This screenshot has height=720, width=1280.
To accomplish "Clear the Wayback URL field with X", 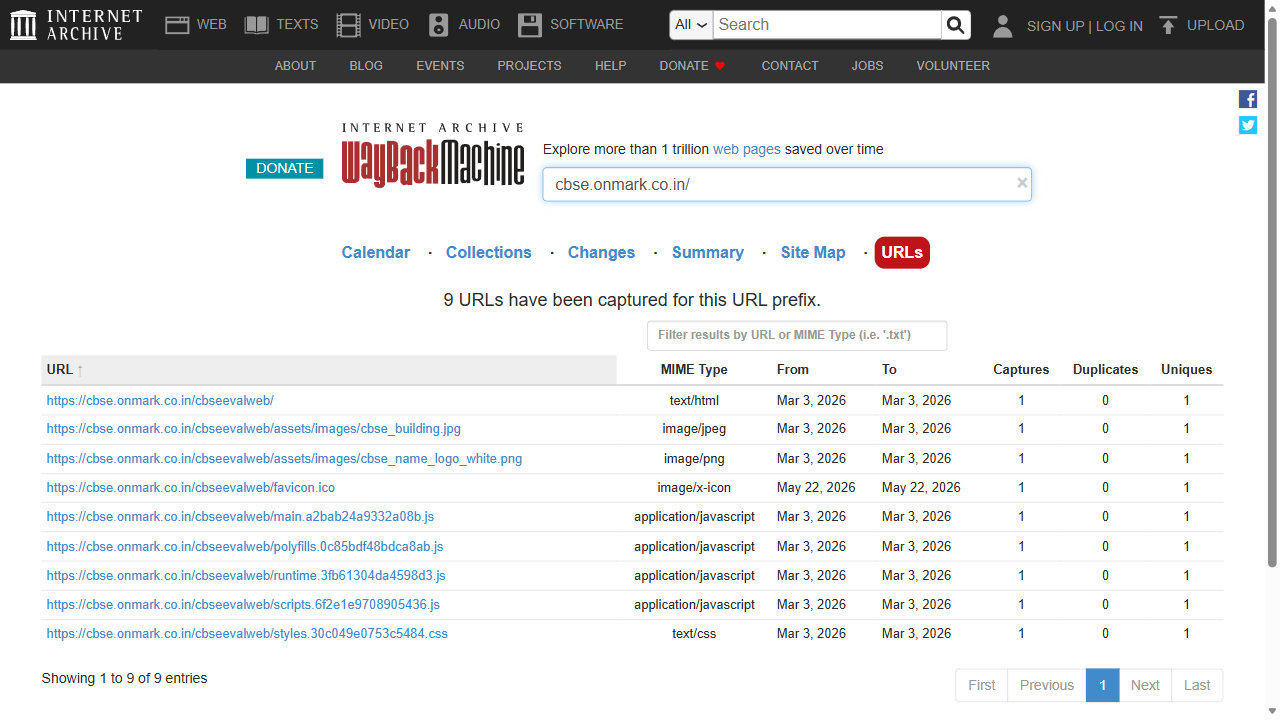I will point(1022,183).
